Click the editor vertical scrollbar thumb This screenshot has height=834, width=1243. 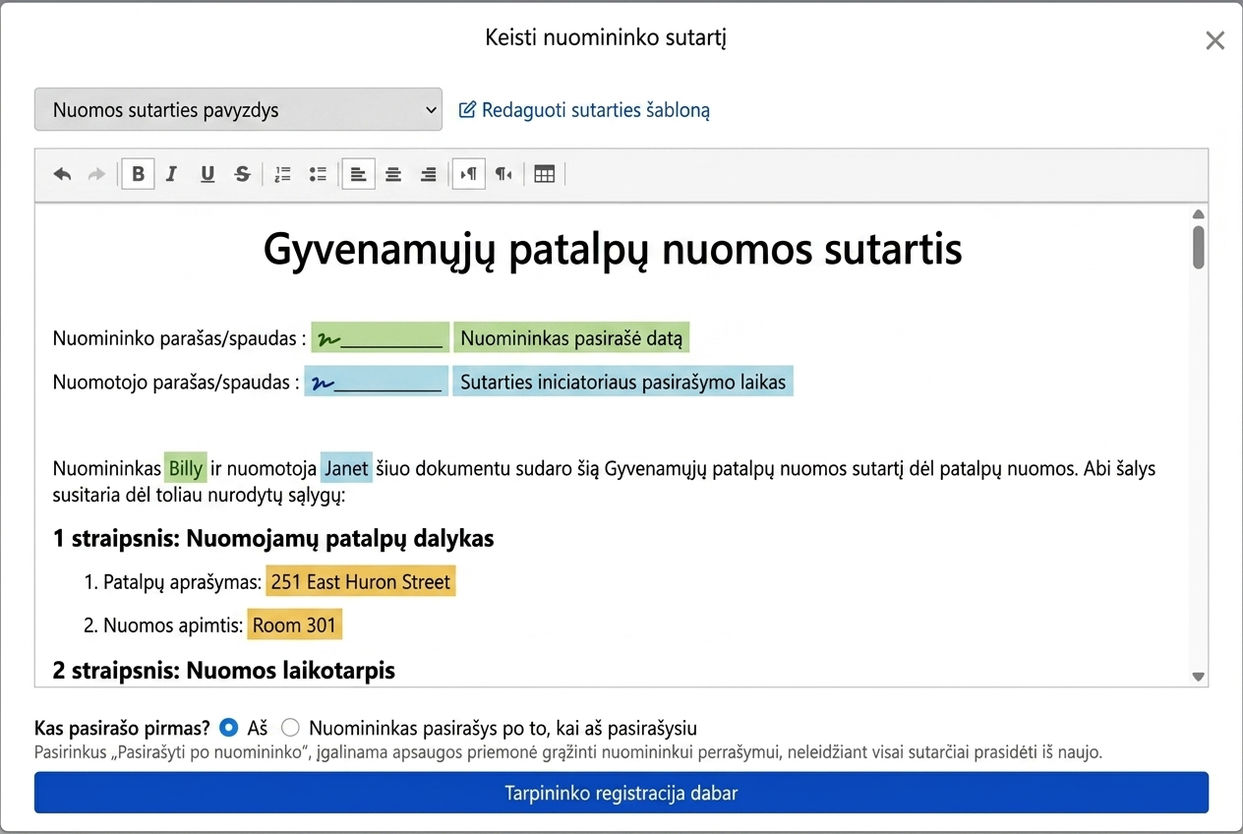[1198, 247]
